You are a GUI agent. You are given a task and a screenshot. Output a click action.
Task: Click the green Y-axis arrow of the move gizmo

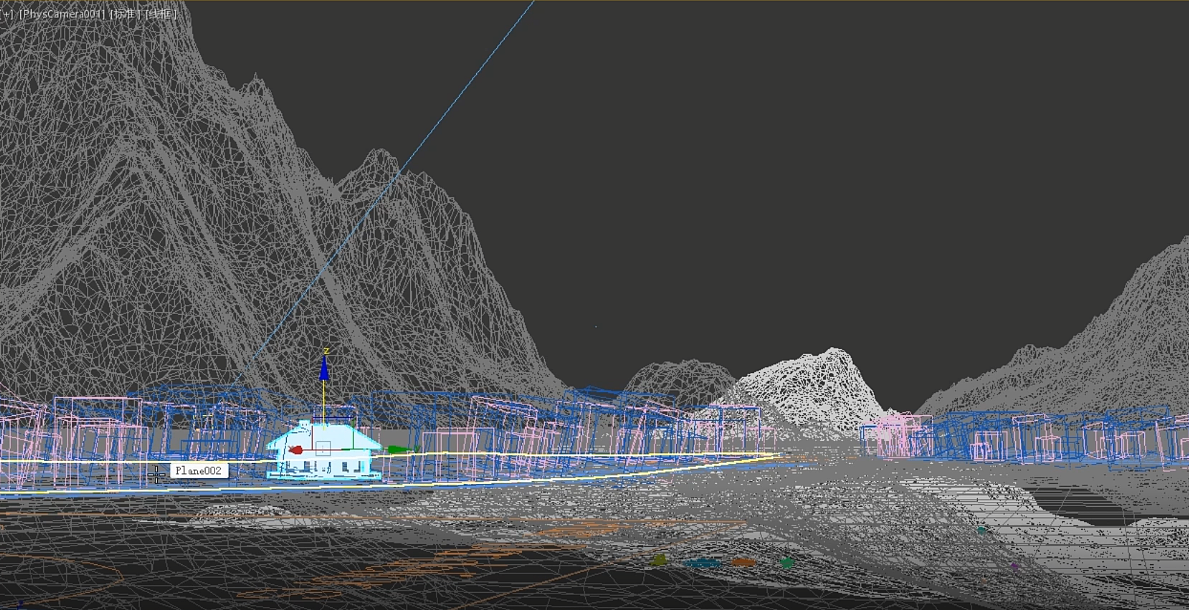click(x=399, y=450)
